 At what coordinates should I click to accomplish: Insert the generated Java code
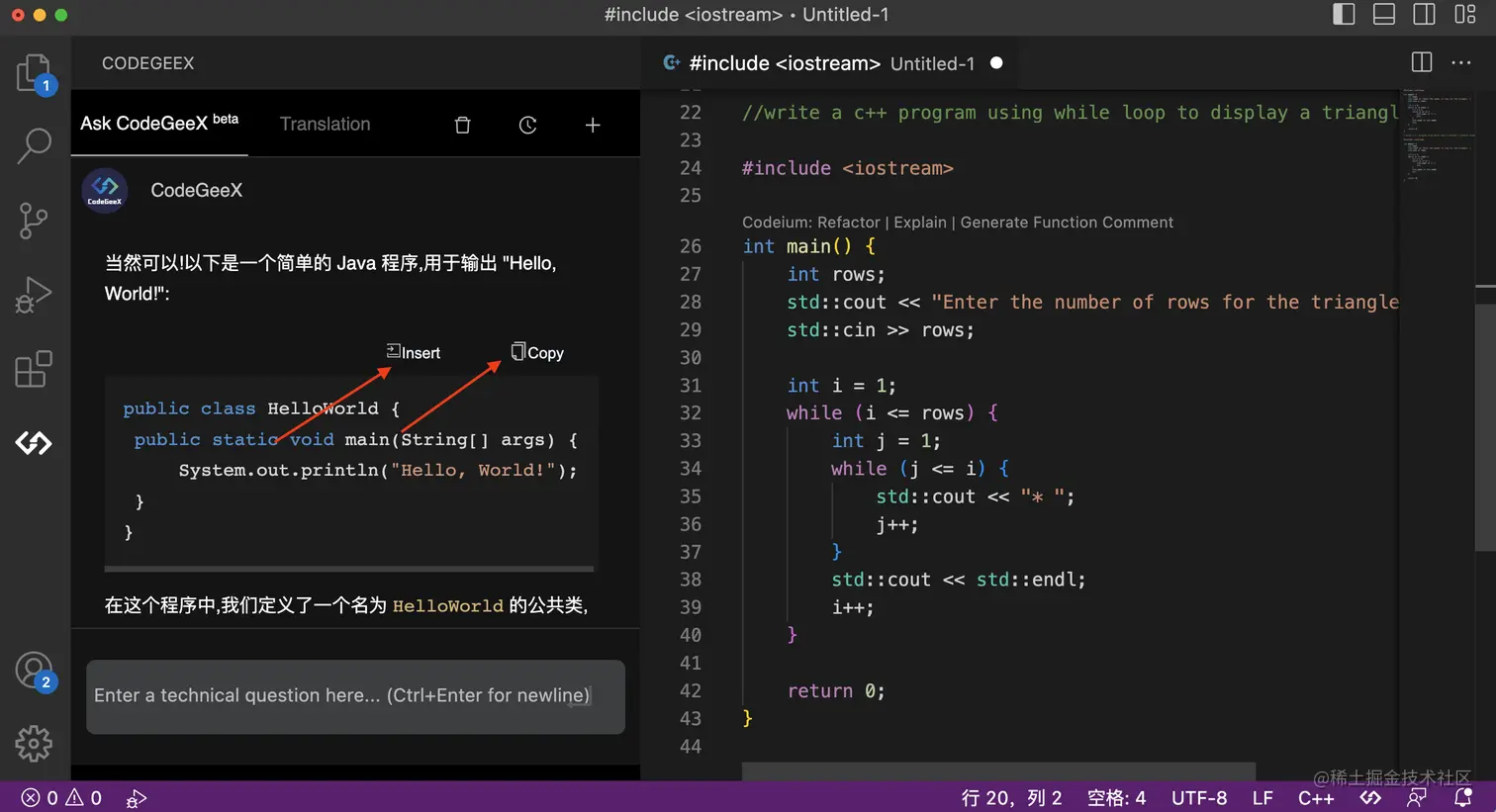coord(414,352)
